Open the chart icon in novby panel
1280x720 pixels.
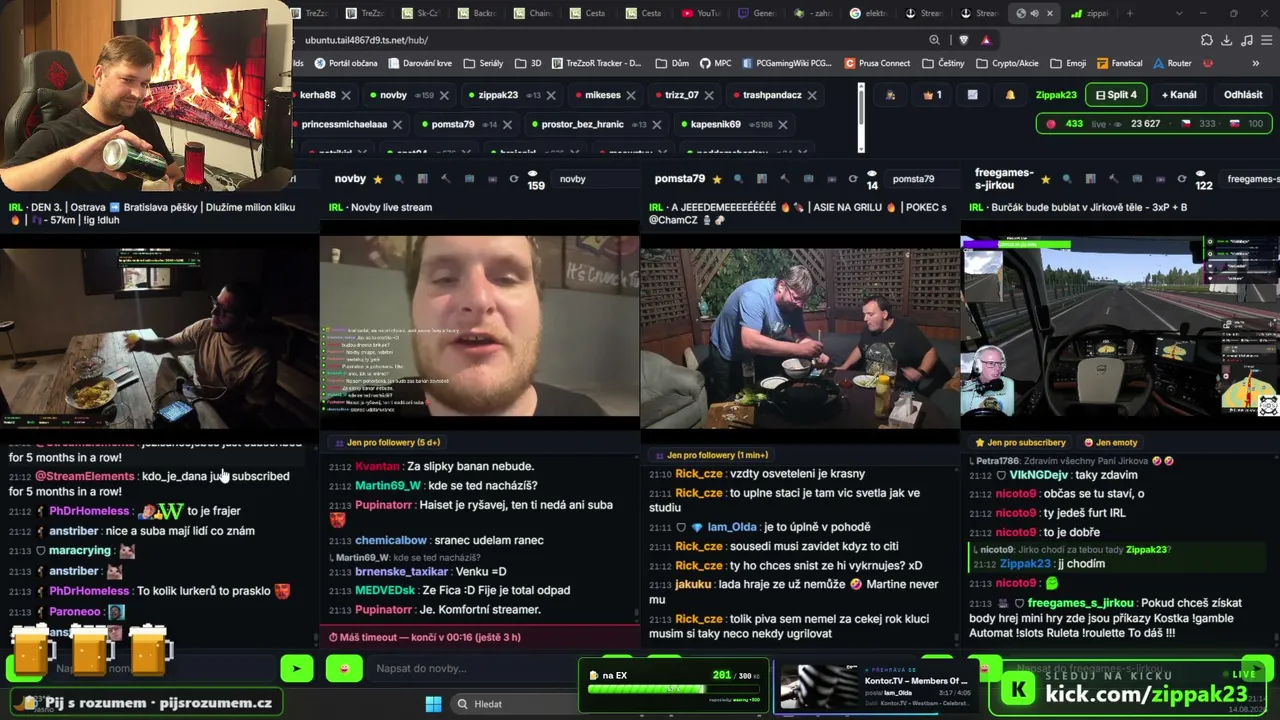(x=422, y=179)
